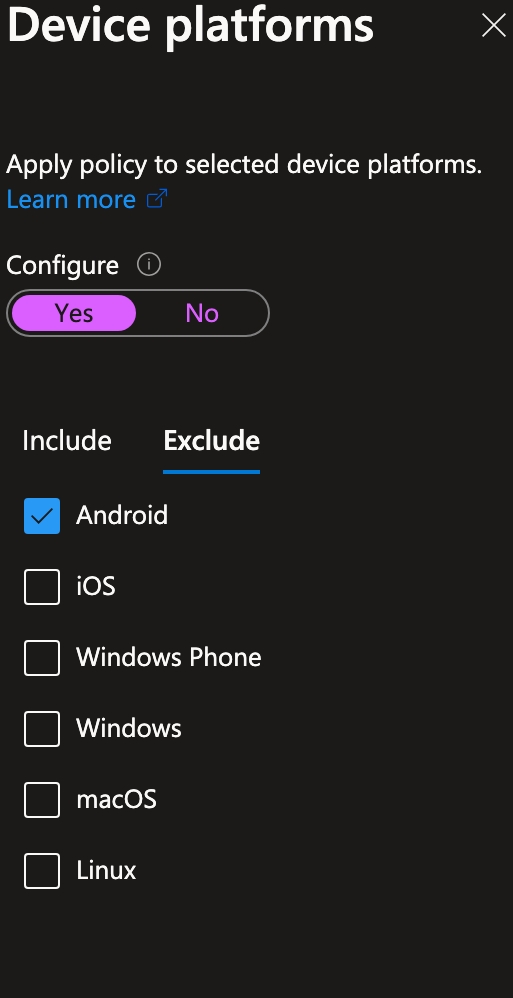
Task: Check the Windows platform checkbox
Action: coord(42,729)
